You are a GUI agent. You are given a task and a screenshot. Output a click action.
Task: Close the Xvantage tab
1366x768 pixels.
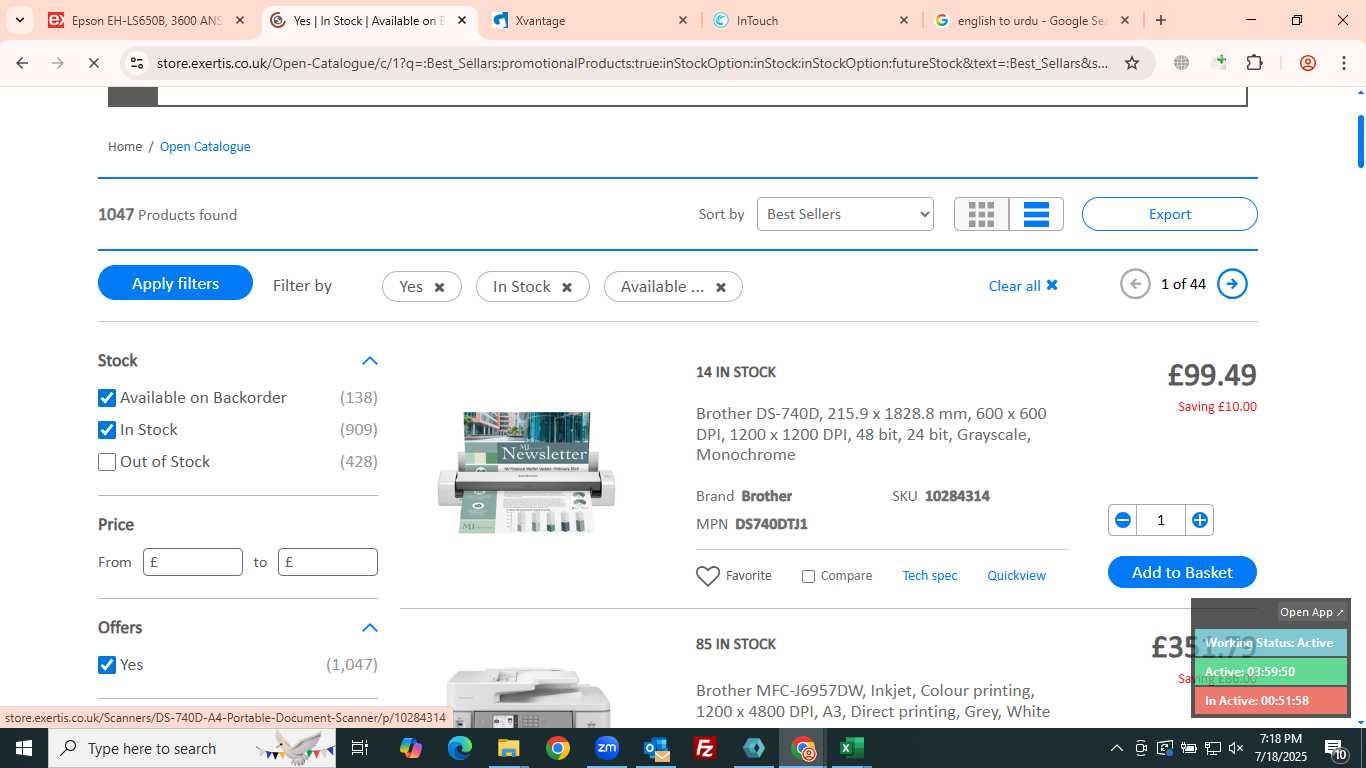(683, 20)
